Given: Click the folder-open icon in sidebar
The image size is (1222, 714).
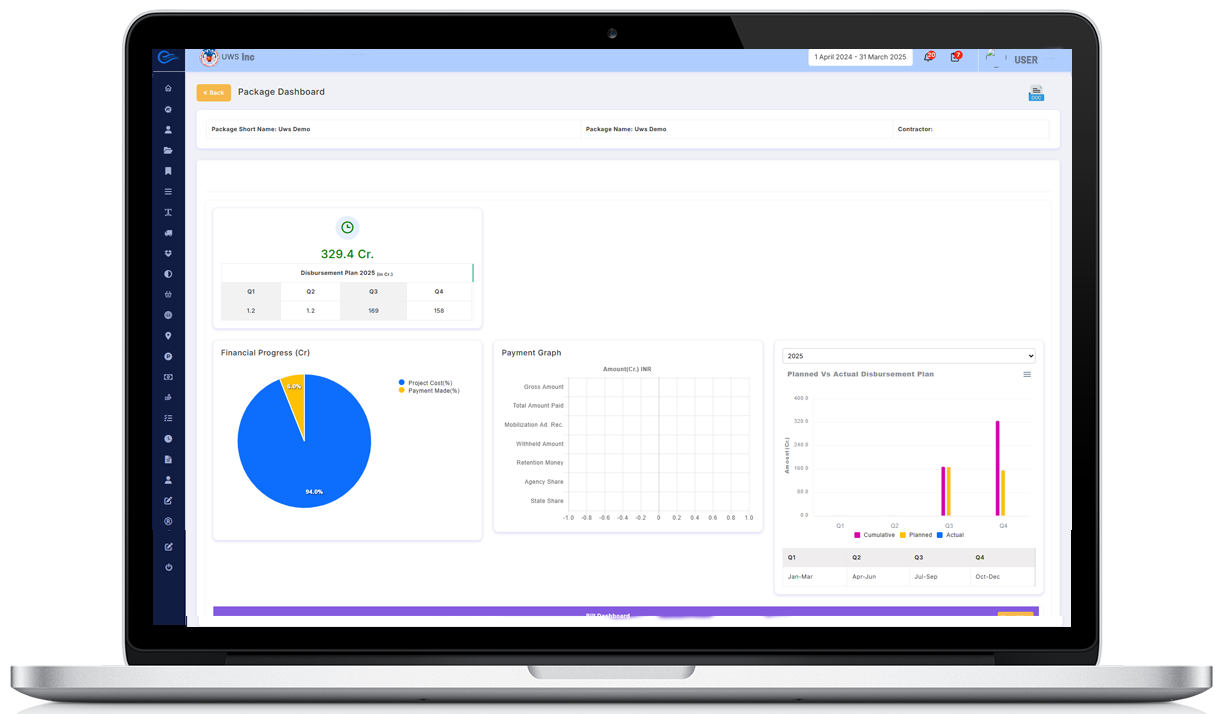Looking at the screenshot, I should click(168, 150).
